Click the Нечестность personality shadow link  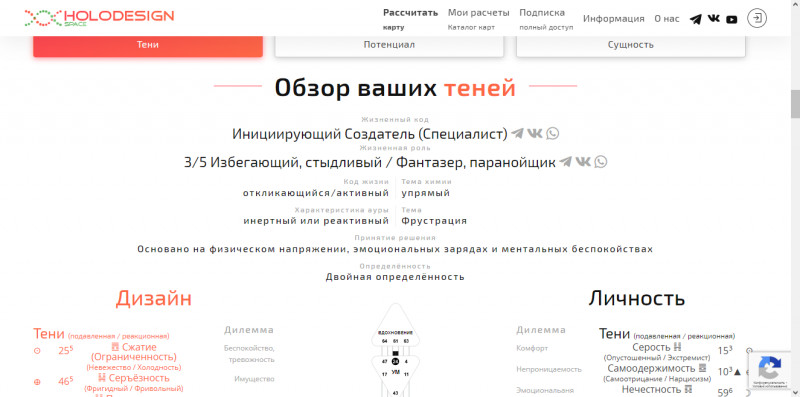[x=652, y=389]
